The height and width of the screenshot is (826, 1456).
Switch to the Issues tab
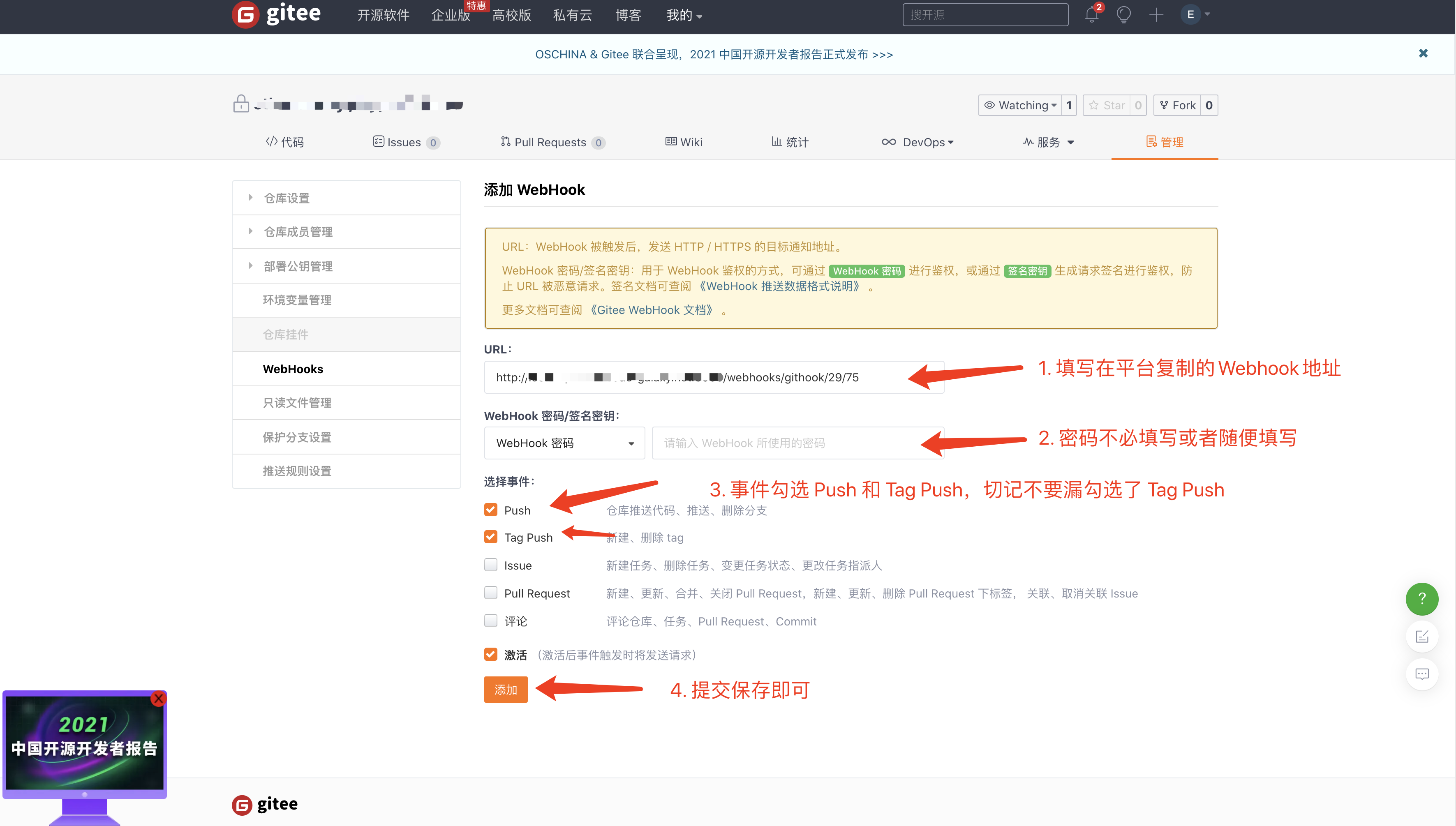404,143
